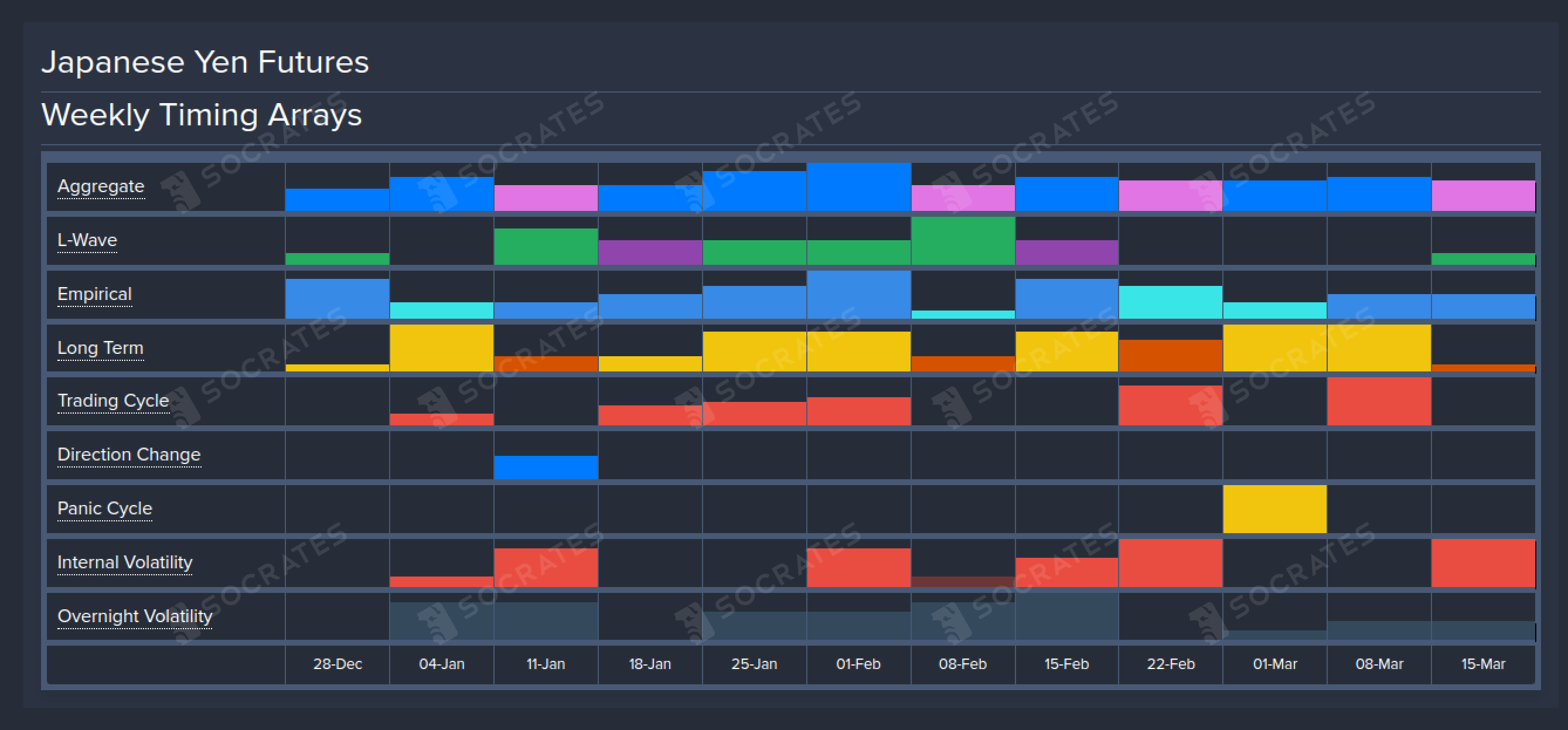
Task: Select the 01-Feb date column label
Action: 858,664
